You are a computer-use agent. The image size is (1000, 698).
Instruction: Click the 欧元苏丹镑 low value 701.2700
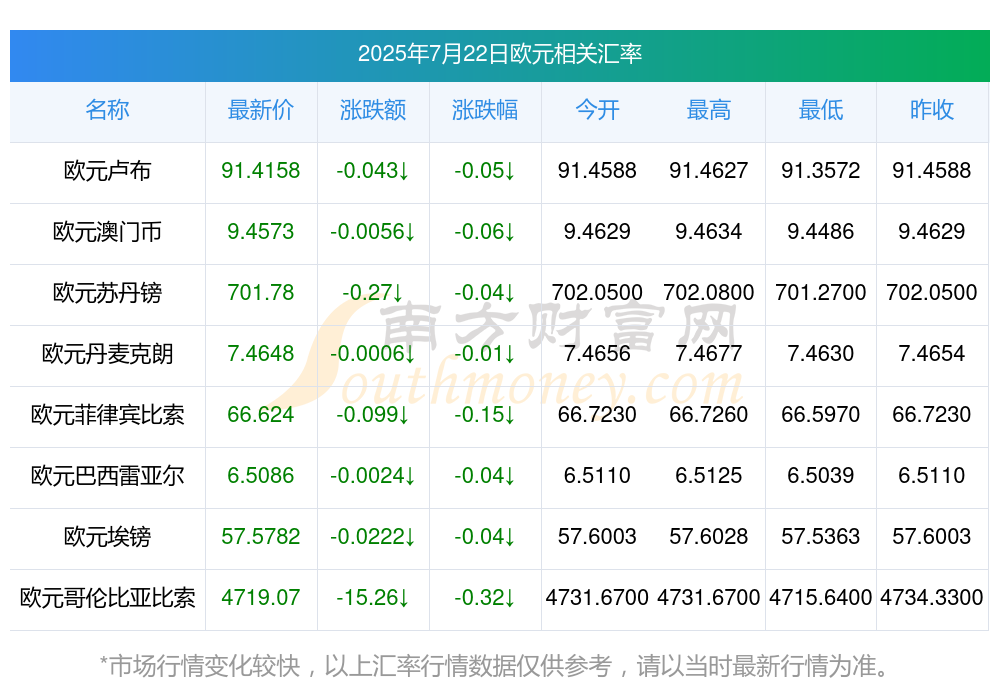click(821, 293)
